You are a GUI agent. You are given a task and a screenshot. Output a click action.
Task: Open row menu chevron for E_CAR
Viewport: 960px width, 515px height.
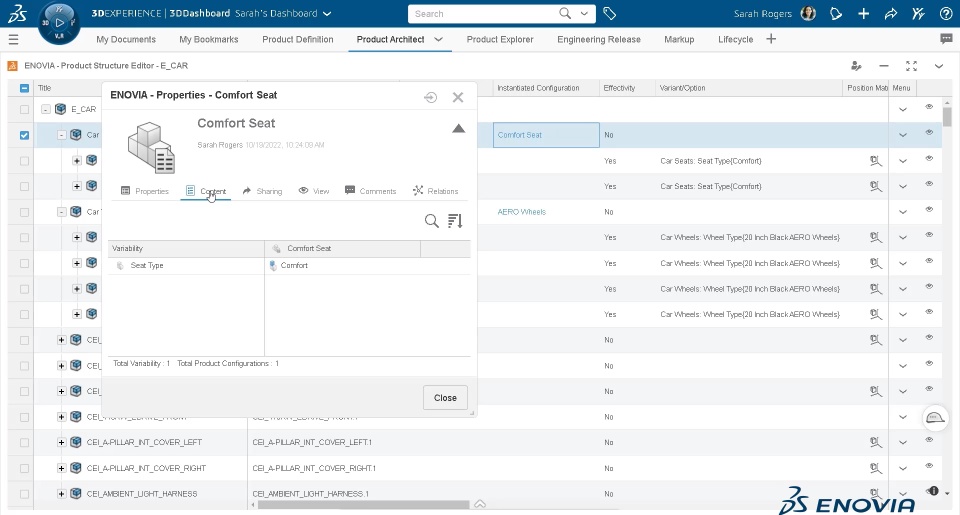pos(902,110)
